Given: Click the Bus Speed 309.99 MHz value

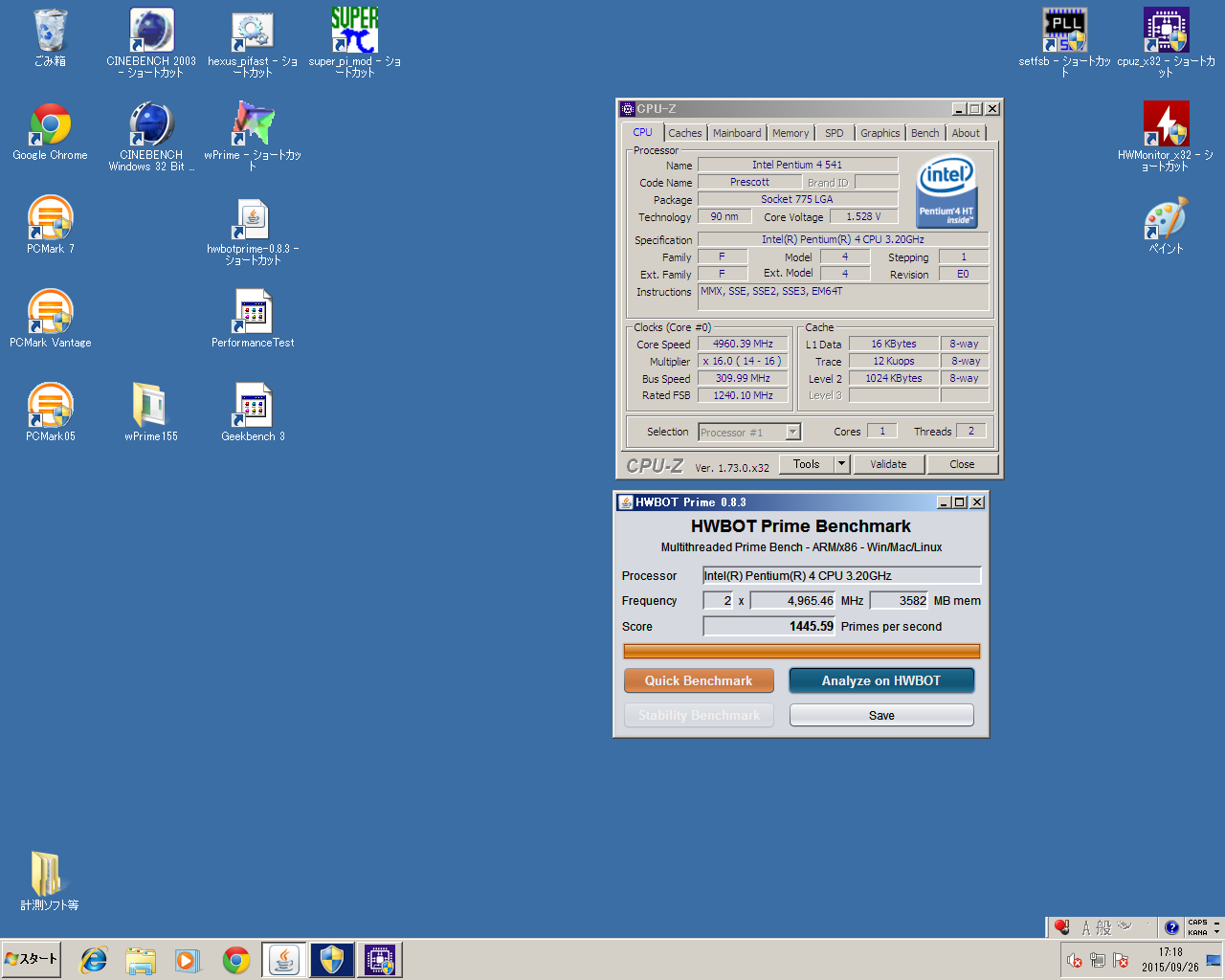Looking at the screenshot, I should (x=743, y=378).
